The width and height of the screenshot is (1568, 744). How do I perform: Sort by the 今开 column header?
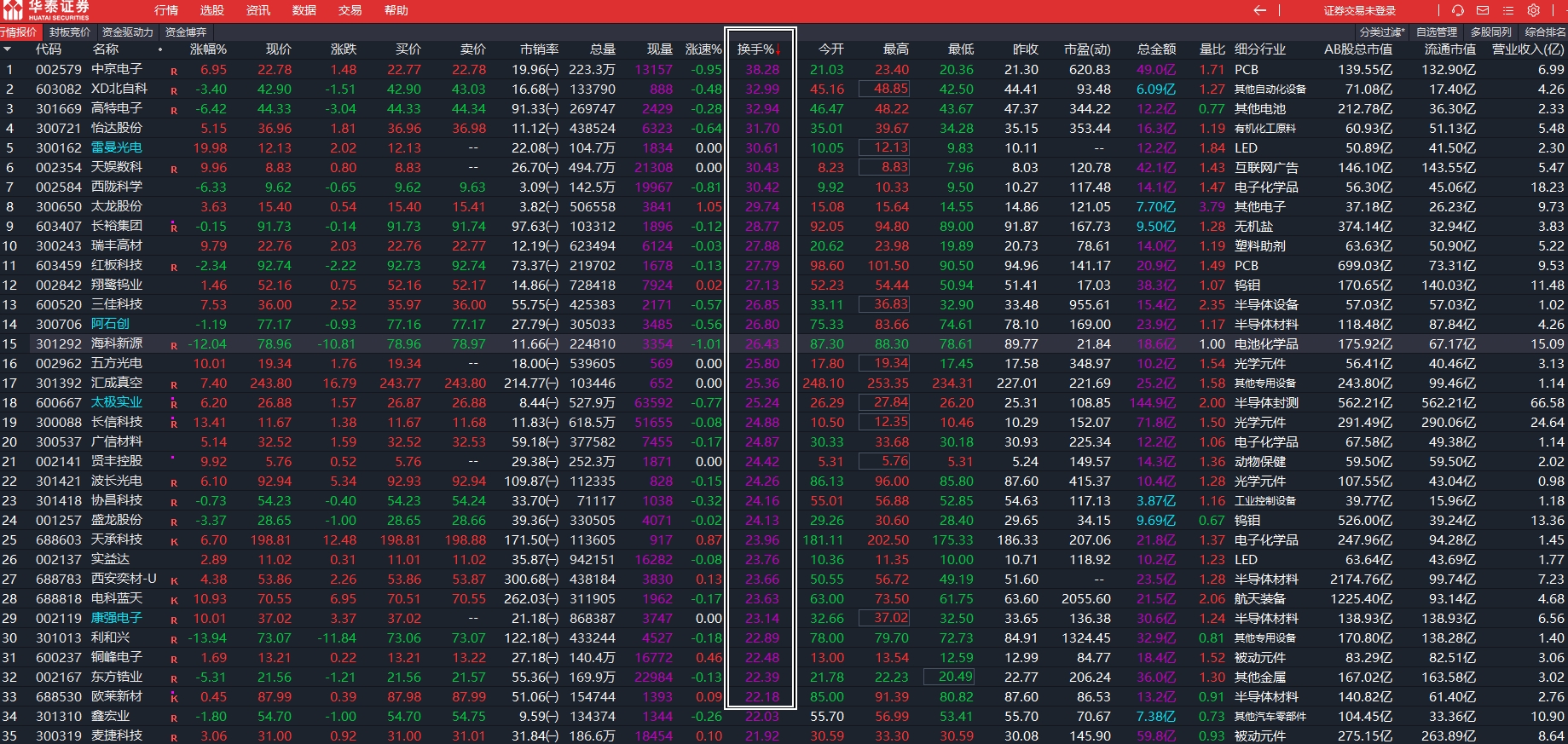[x=831, y=49]
